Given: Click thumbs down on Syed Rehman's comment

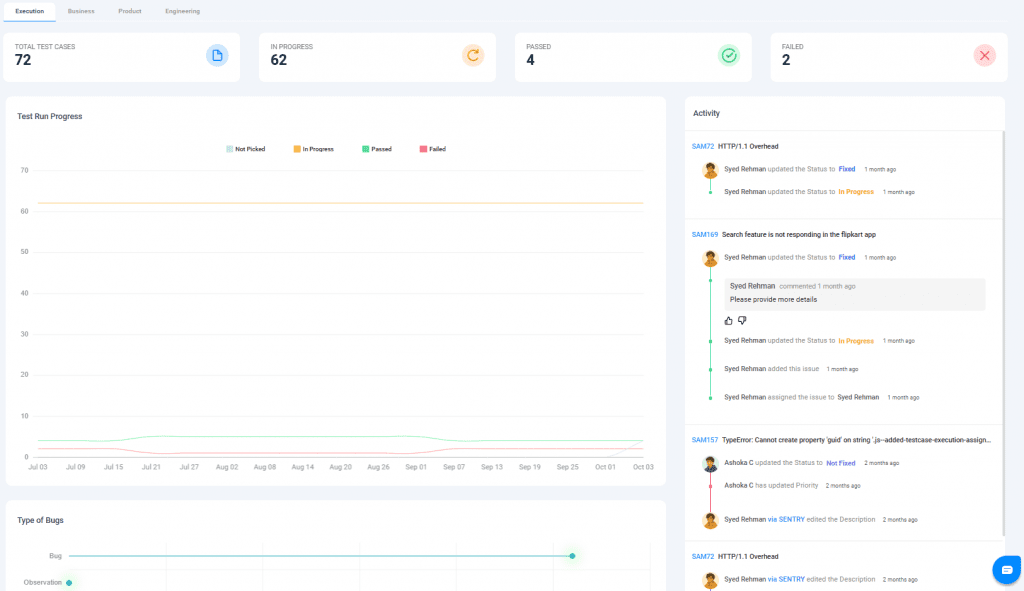Looking at the screenshot, I should pyautogui.click(x=742, y=320).
